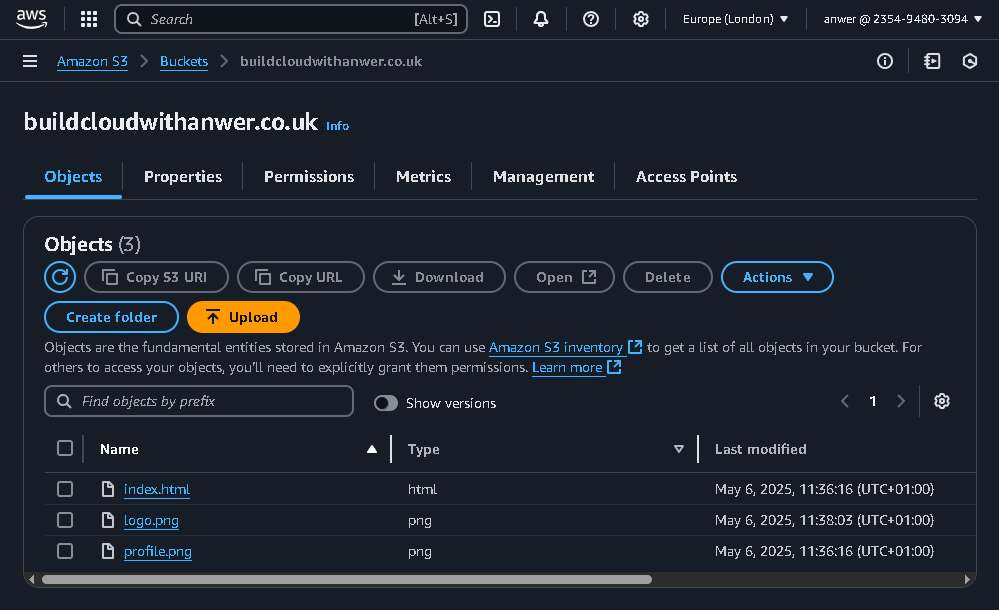Image resolution: width=999 pixels, height=610 pixels.
Task: Click page number 1 in pagination
Action: point(873,401)
